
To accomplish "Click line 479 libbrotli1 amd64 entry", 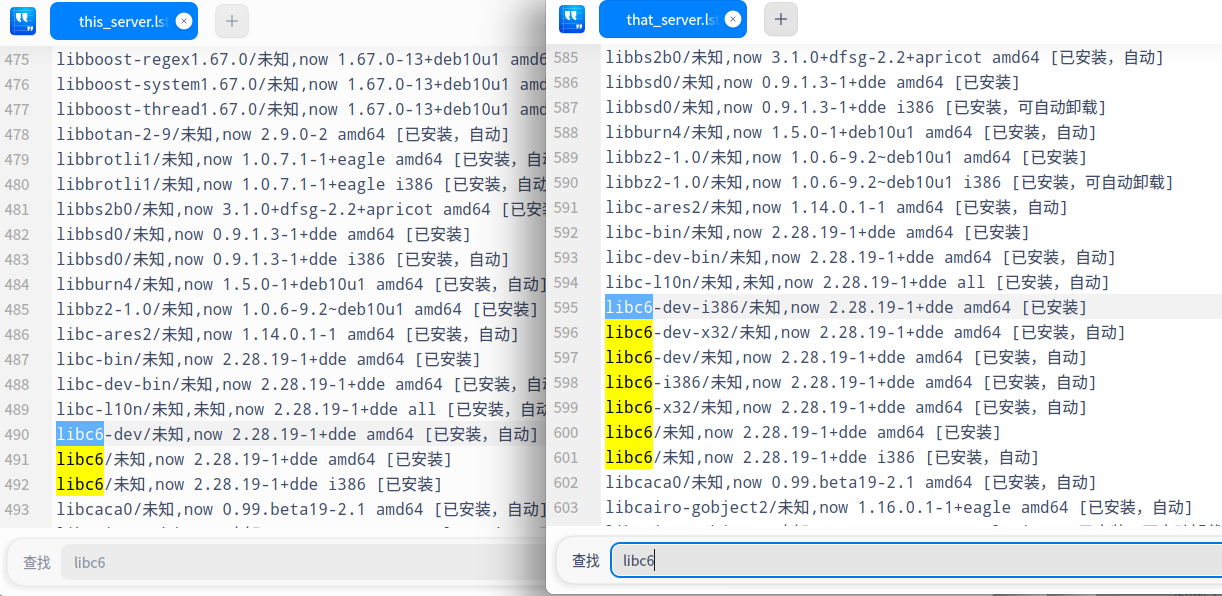I will [x=301, y=159].
